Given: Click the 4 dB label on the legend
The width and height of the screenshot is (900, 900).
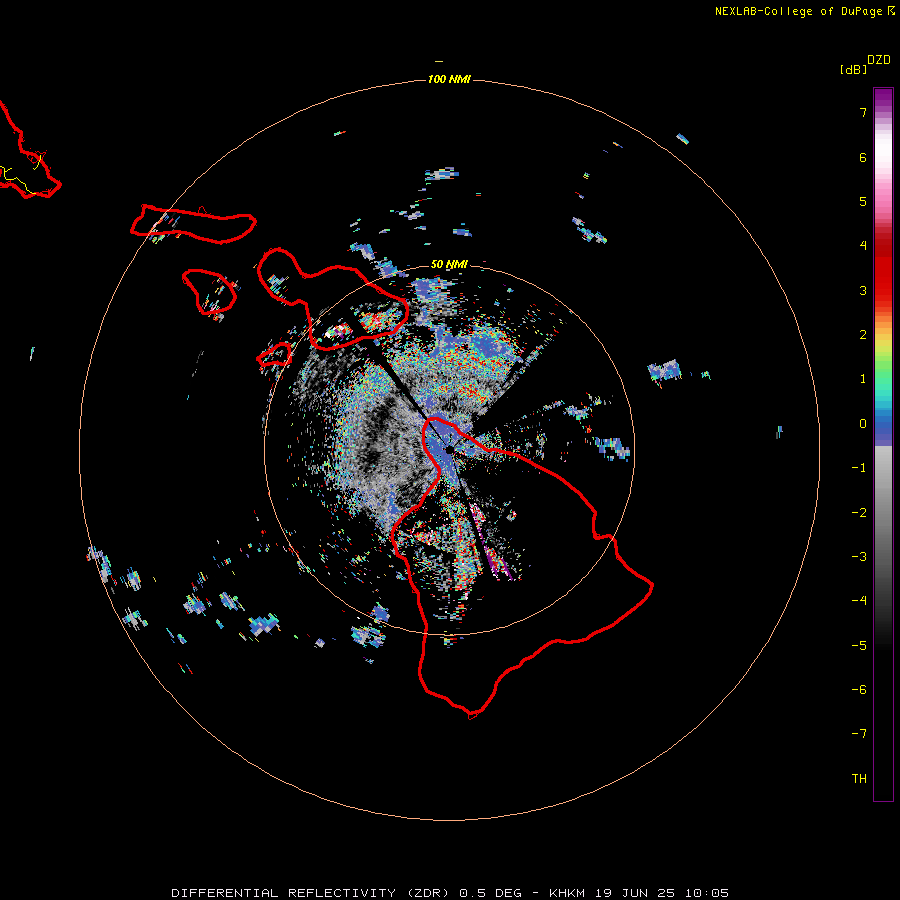Looking at the screenshot, I should point(863,246).
